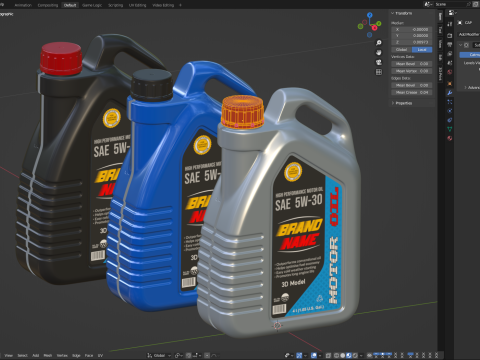Viewport: 480px width, 360px height.
Task: Open the View Layer properties tab icon
Action: pos(450,53)
